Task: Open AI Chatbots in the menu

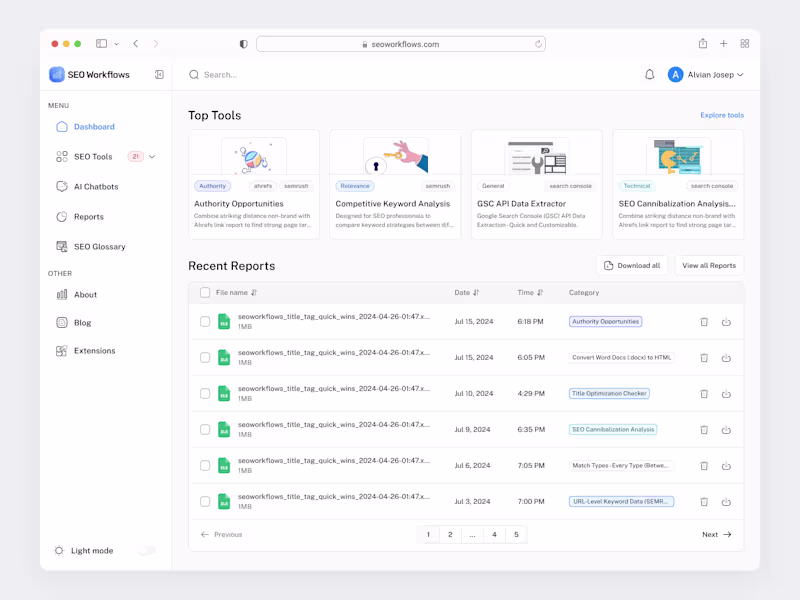Action: click(x=87, y=187)
